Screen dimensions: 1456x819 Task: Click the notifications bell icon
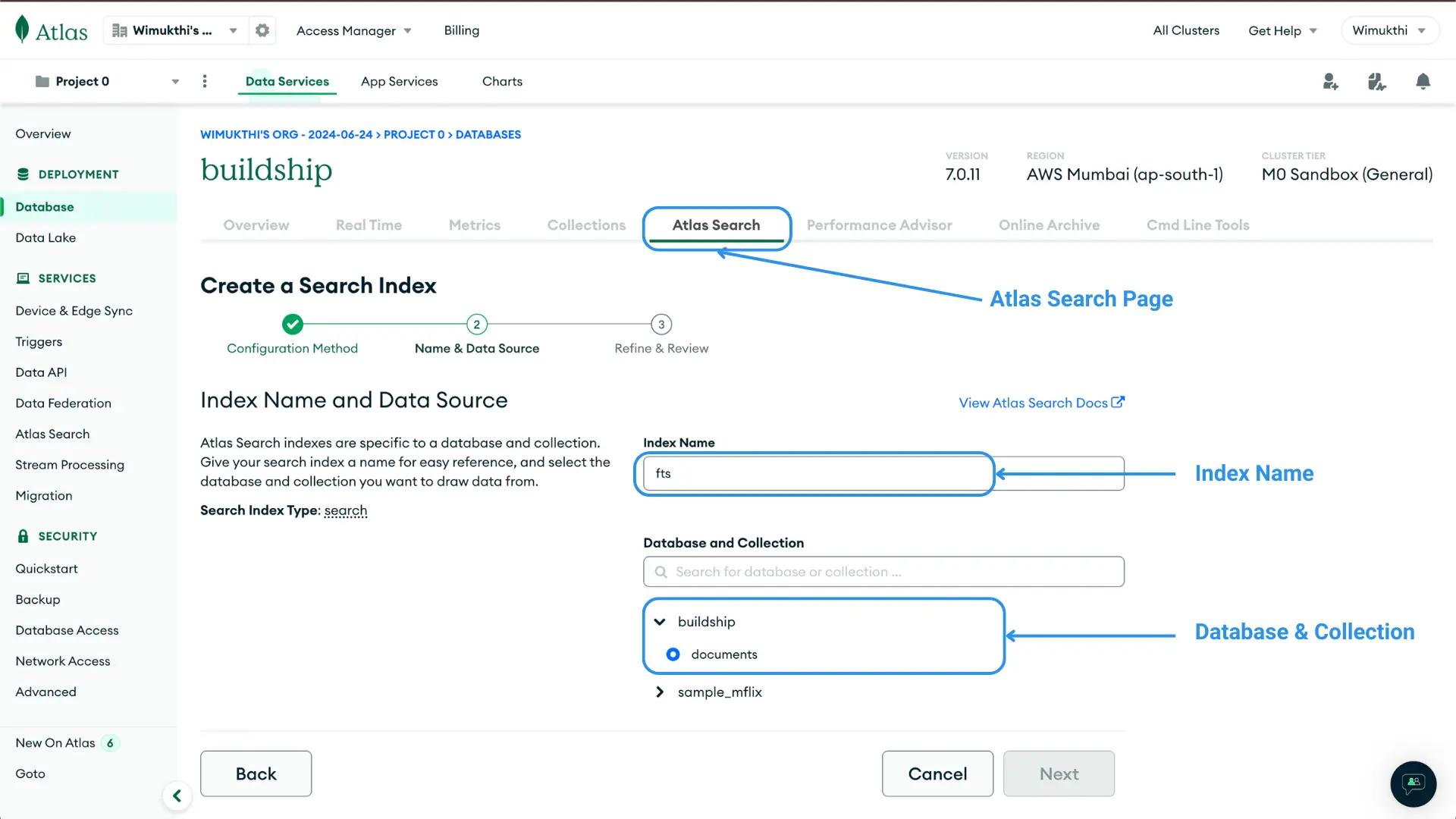(x=1423, y=81)
